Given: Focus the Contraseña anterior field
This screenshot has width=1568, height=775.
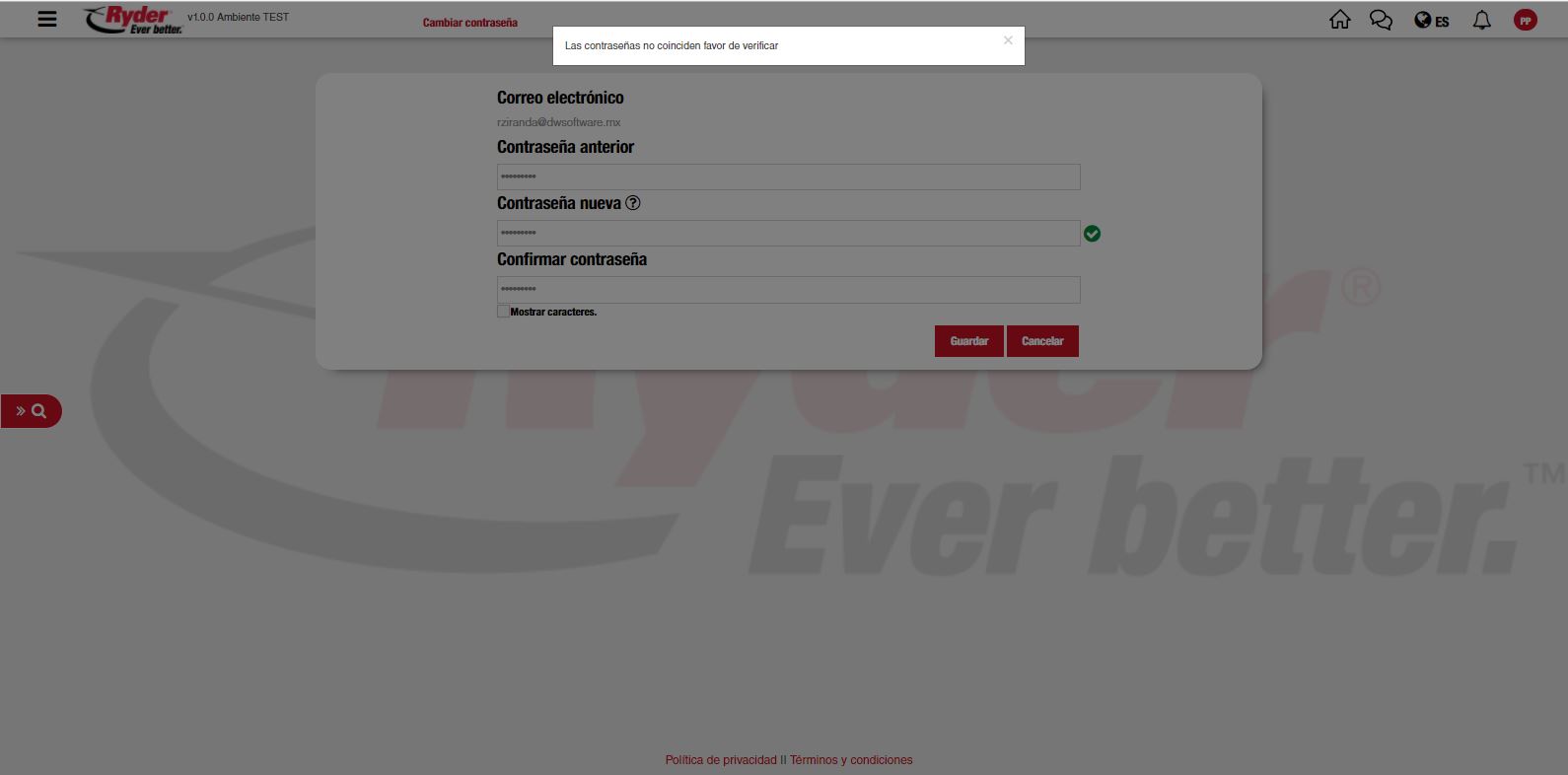Looking at the screenshot, I should click(x=788, y=176).
